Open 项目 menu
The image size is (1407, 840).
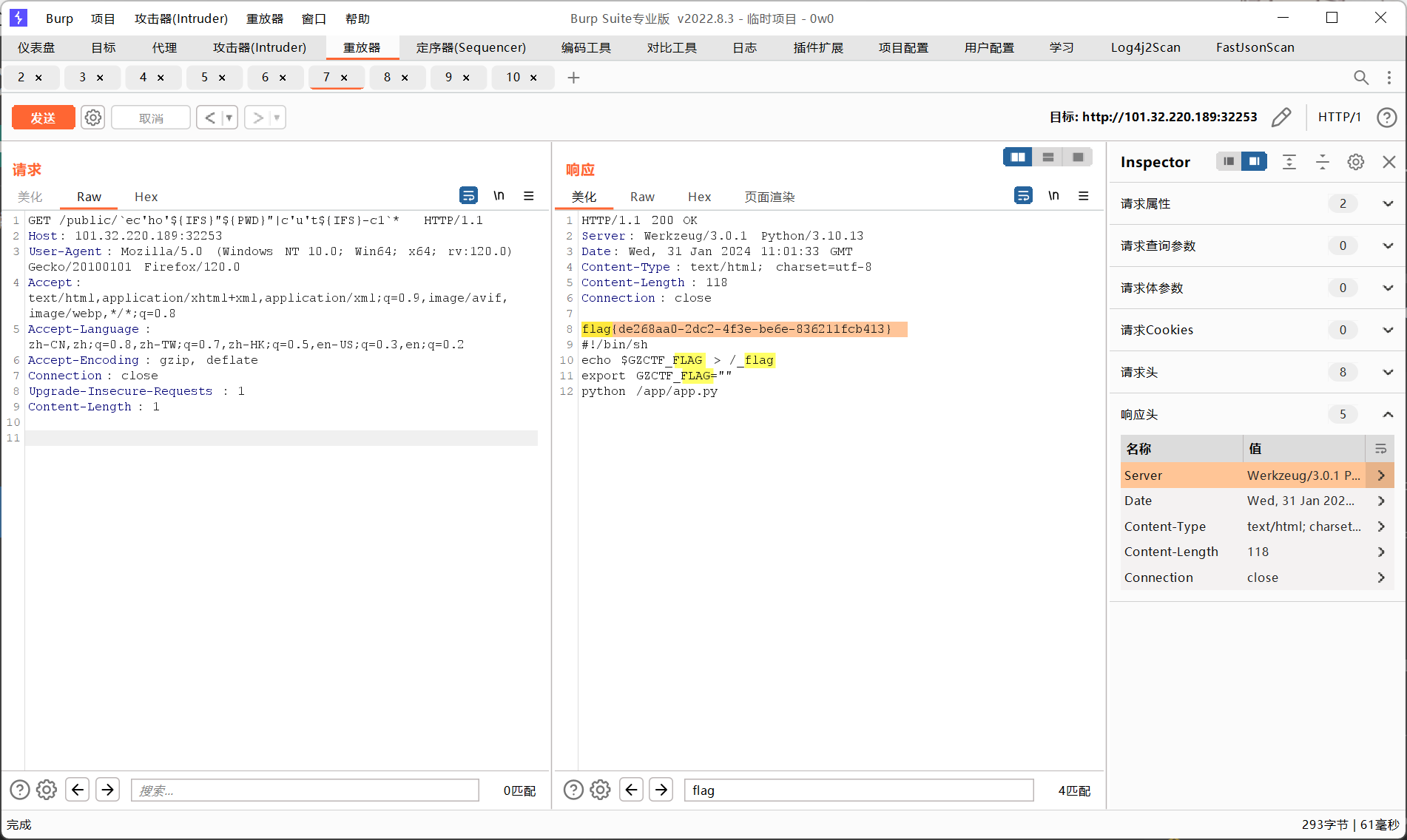click(103, 18)
